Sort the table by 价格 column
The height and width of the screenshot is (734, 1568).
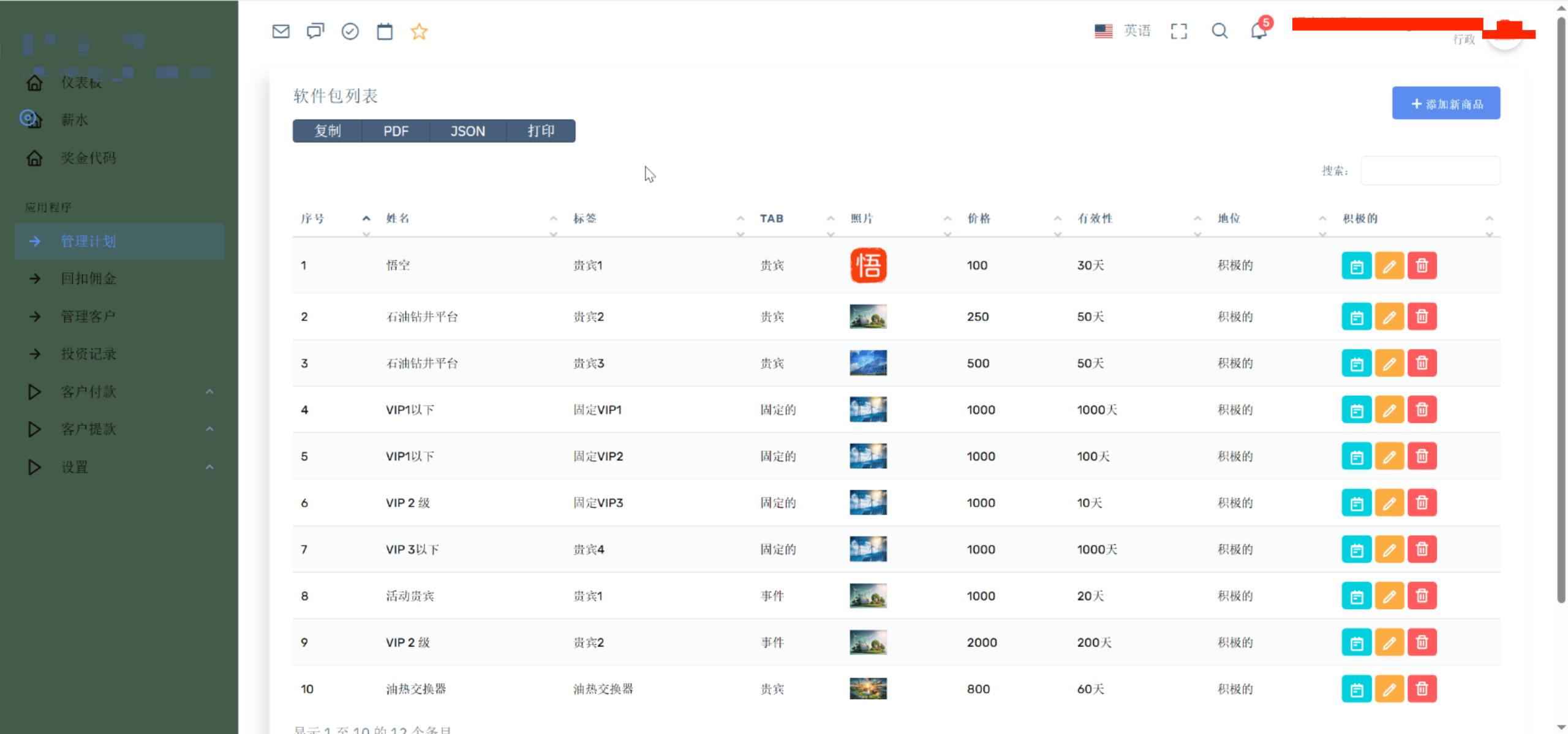click(979, 219)
